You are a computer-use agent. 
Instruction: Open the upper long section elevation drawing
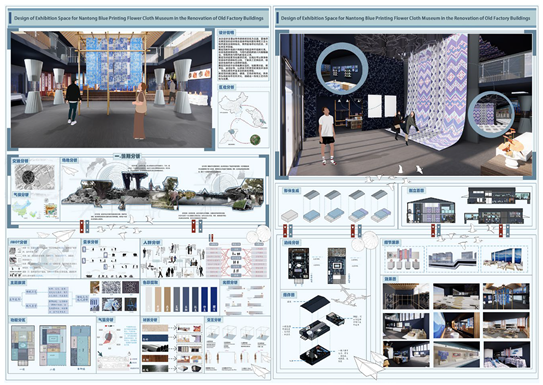(x=499, y=196)
